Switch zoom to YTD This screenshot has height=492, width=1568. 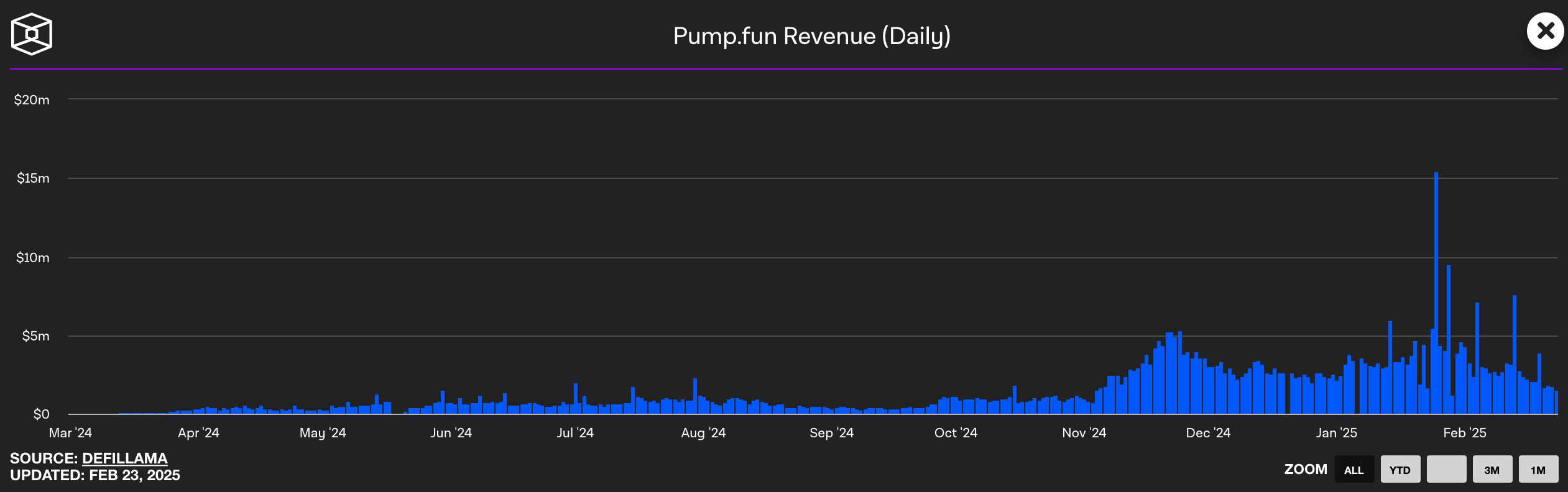pyautogui.click(x=1400, y=470)
